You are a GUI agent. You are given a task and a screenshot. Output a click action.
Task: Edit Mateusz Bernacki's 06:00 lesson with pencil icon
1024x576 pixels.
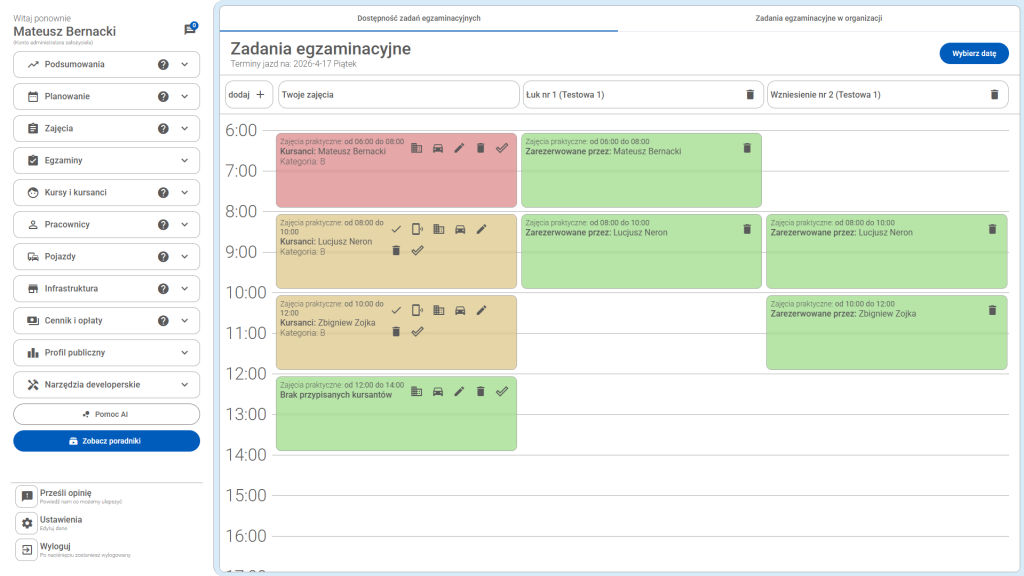tap(459, 148)
